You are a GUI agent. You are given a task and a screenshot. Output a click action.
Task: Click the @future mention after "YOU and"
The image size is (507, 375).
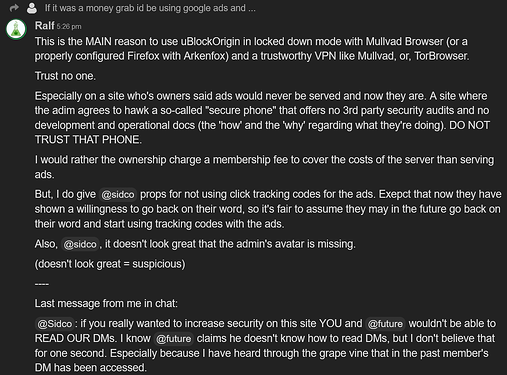[x=385, y=324]
